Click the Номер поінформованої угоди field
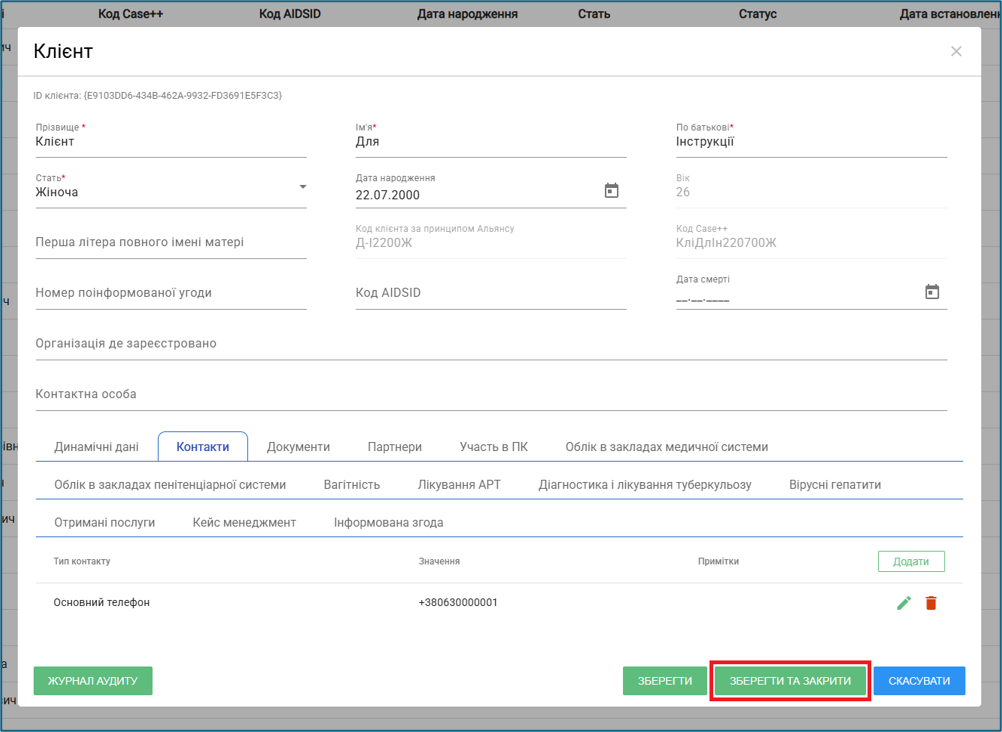 (x=171, y=293)
